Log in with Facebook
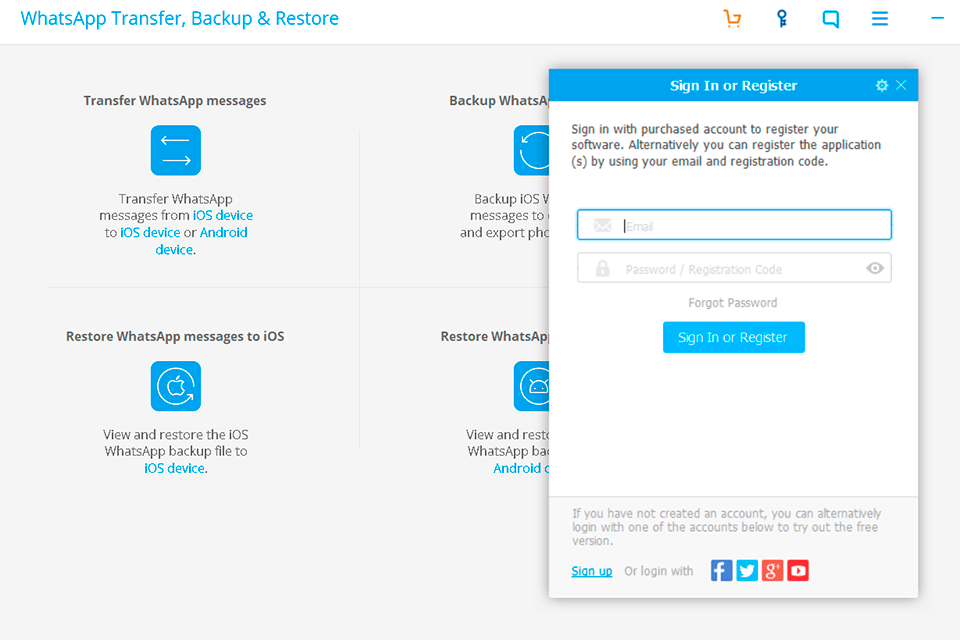 [721, 570]
